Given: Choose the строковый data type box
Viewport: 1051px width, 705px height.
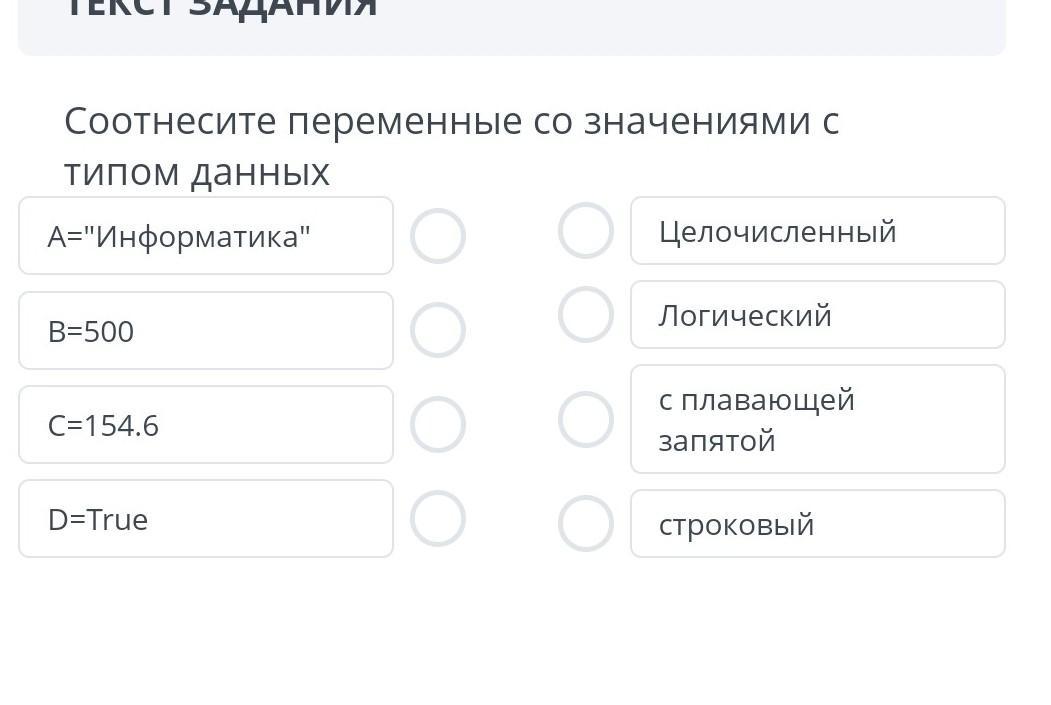Looking at the screenshot, I should tap(817, 524).
